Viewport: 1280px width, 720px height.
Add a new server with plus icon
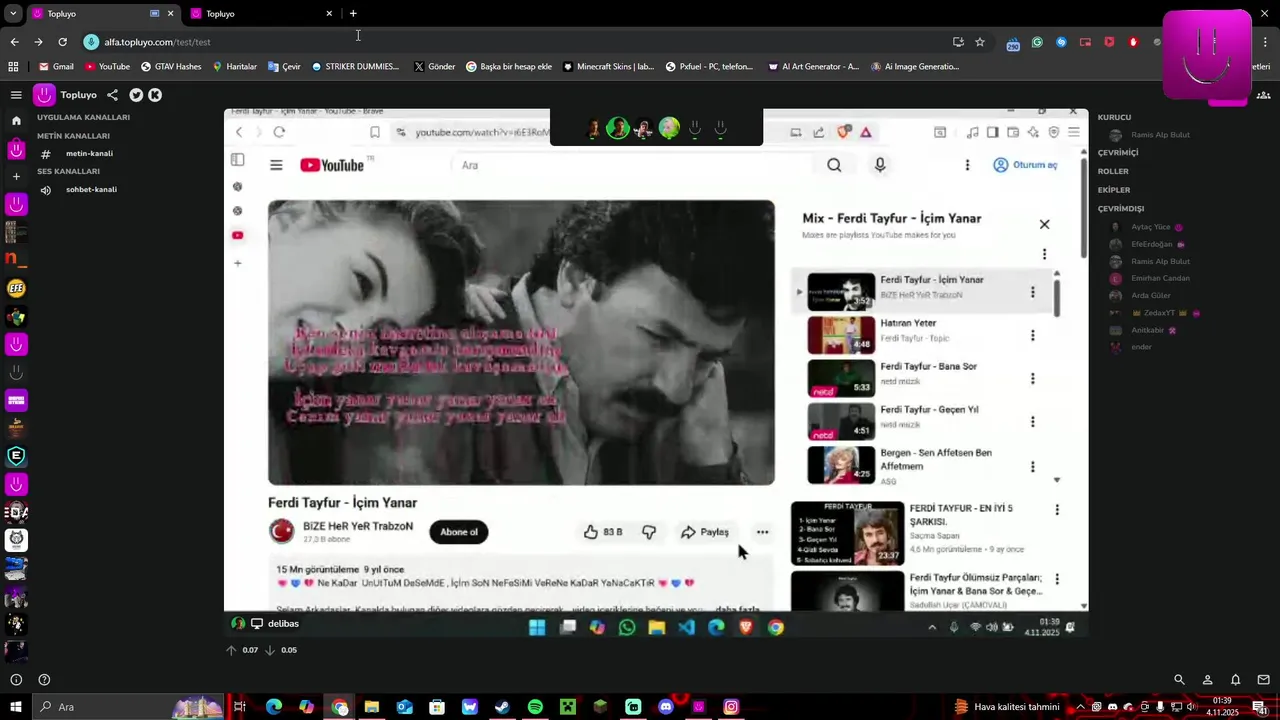pyautogui.click(x=16, y=177)
